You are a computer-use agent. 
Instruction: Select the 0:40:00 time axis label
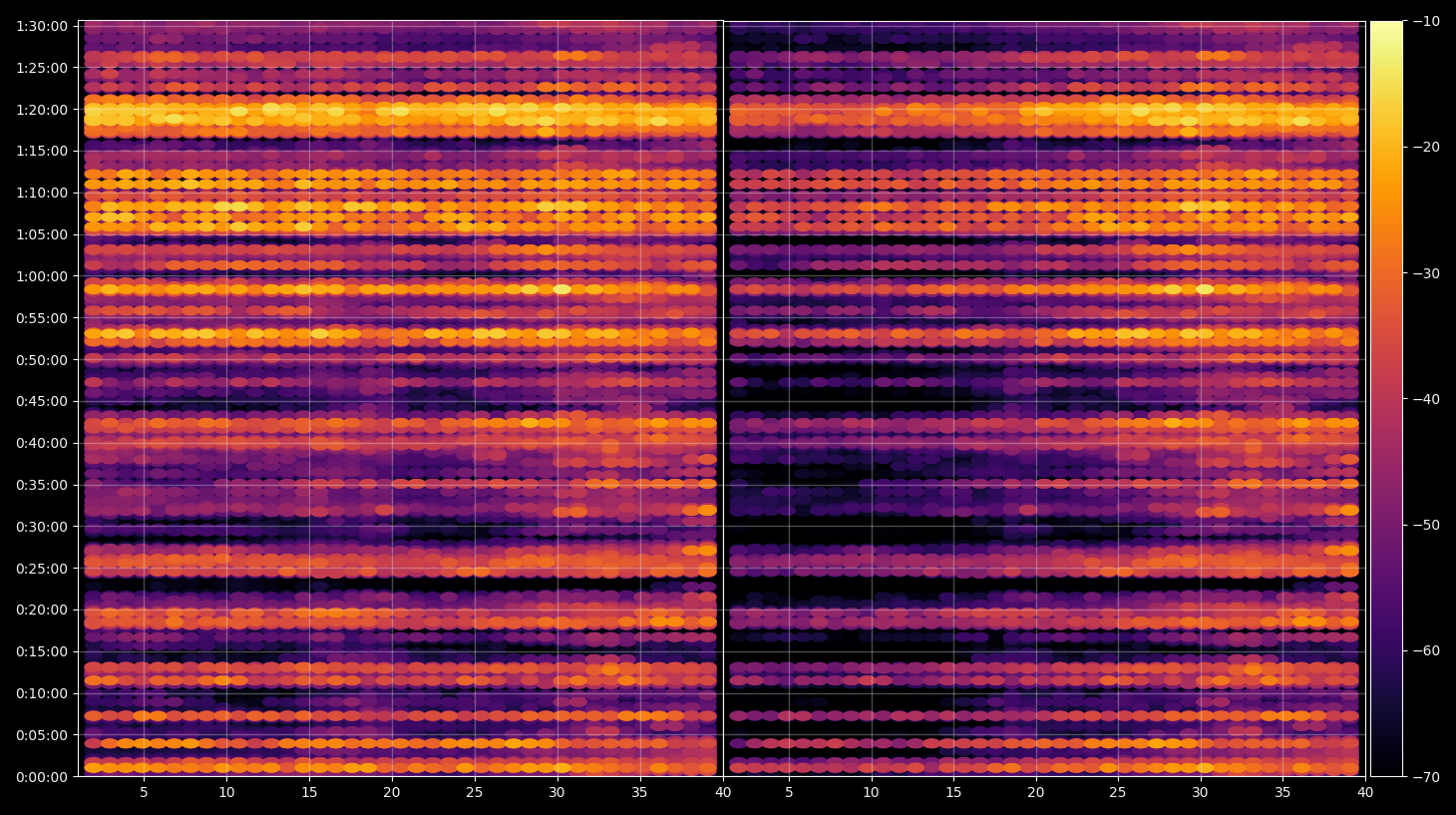pyautogui.click(x=42, y=444)
